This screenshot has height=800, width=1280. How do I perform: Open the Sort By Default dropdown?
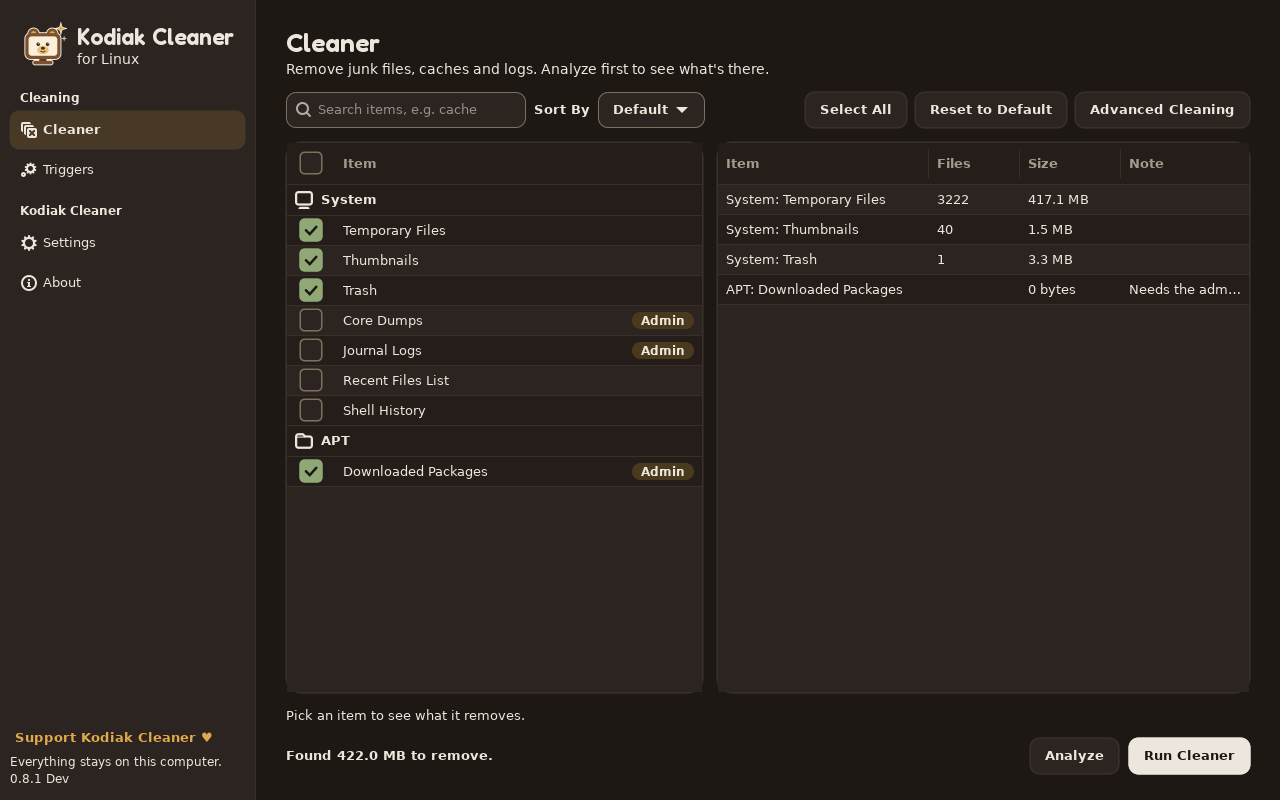[651, 110]
